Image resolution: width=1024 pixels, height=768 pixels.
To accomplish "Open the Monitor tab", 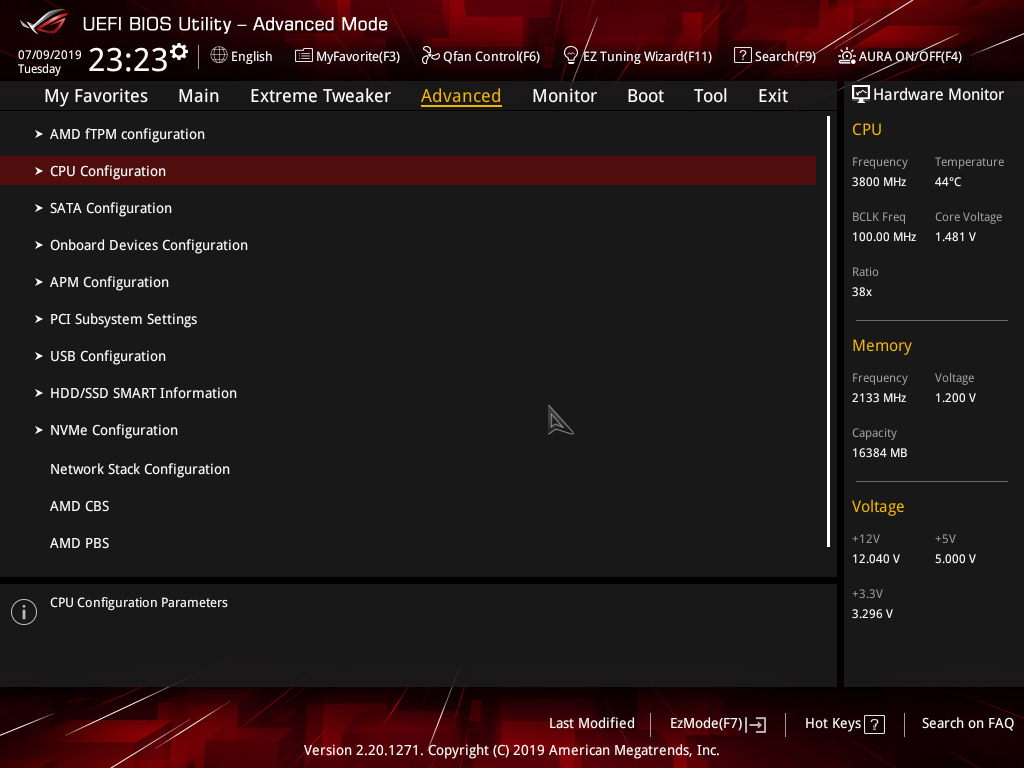I will [564, 96].
